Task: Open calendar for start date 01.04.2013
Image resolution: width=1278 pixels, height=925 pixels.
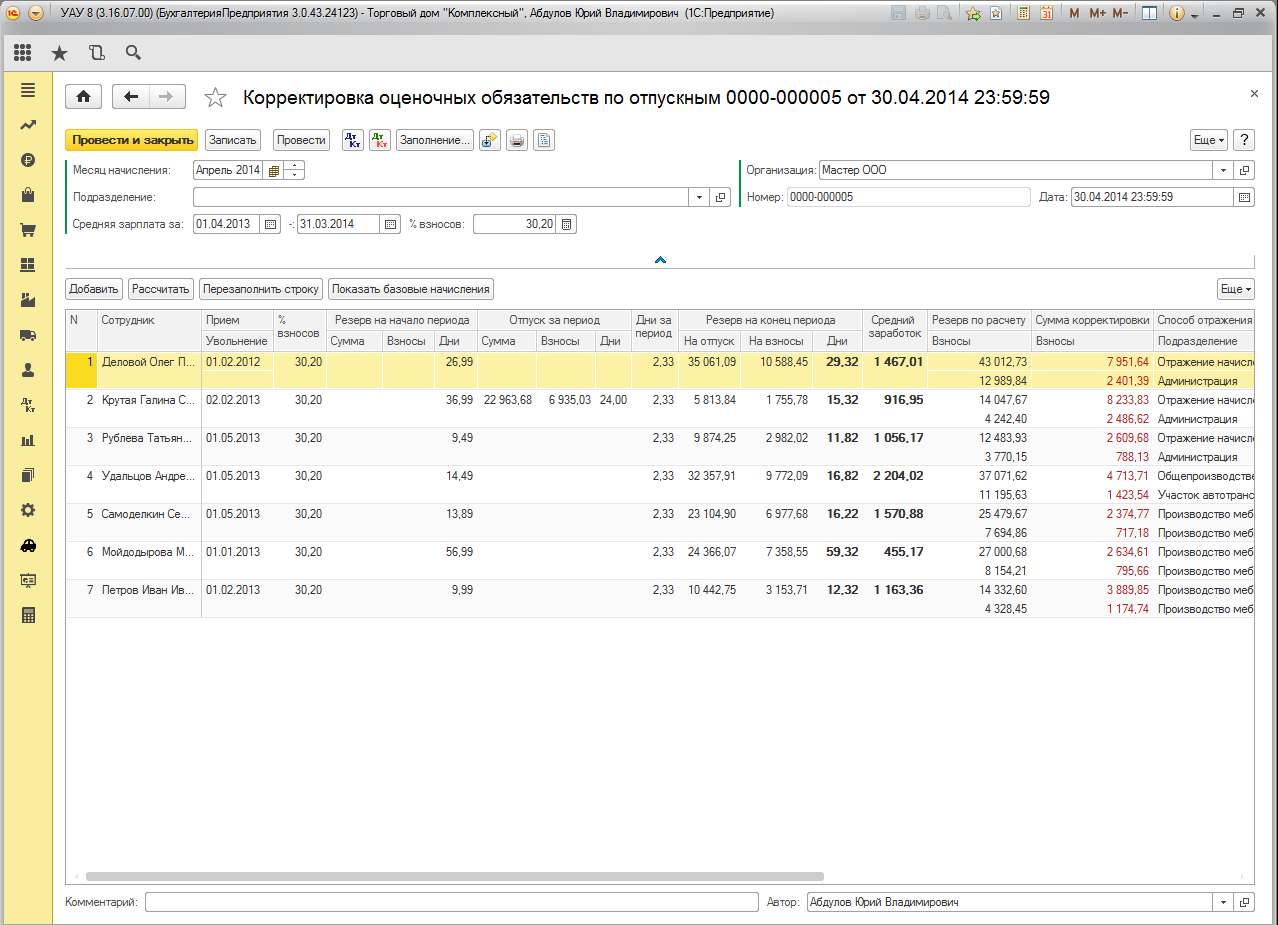Action: (x=270, y=224)
